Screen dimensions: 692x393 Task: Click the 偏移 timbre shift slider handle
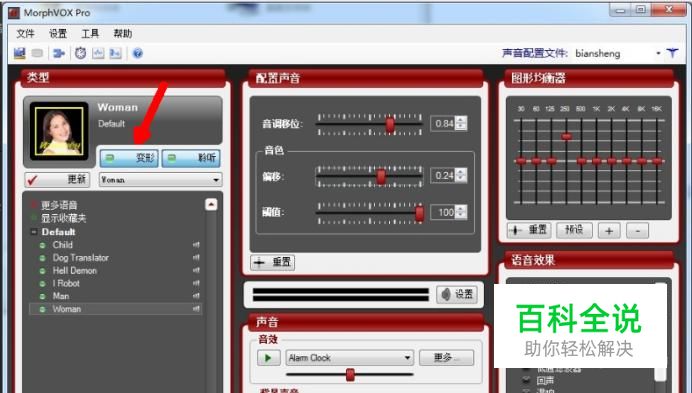point(380,177)
